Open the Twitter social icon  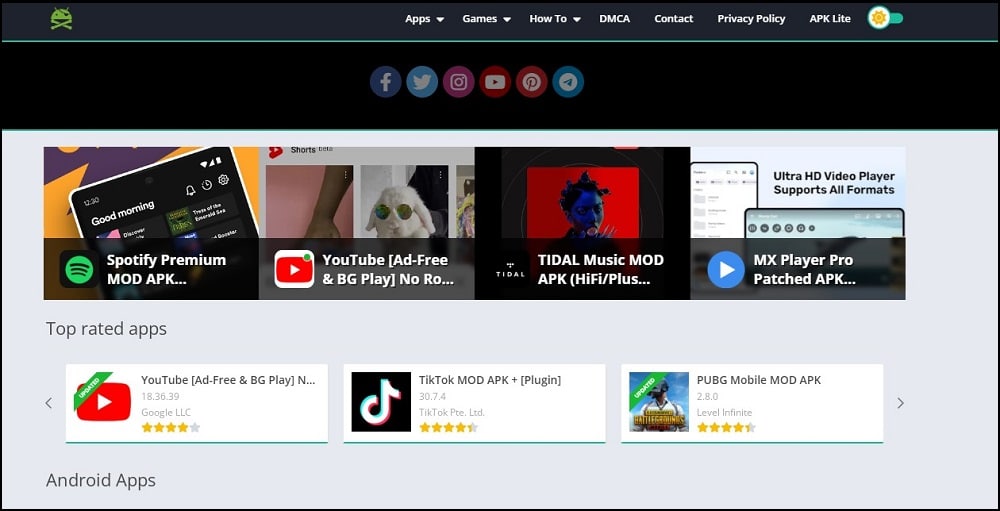pyautogui.click(x=422, y=82)
